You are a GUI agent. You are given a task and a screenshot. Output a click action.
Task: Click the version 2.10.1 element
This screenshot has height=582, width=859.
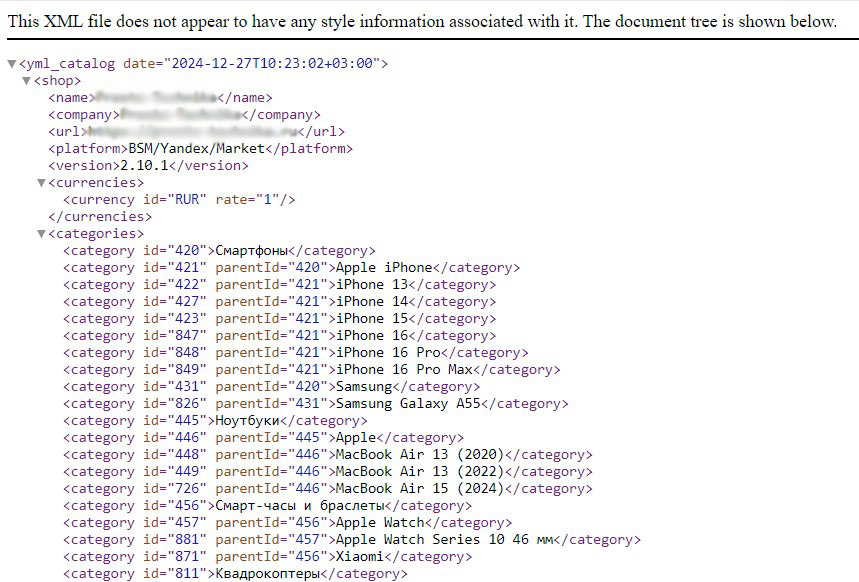click(x=148, y=166)
